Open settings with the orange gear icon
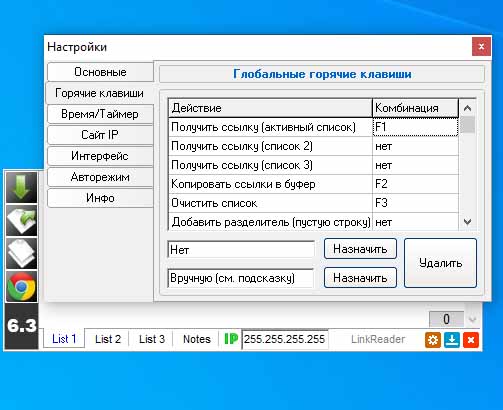The image size is (503, 410). click(x=433, y=340)
